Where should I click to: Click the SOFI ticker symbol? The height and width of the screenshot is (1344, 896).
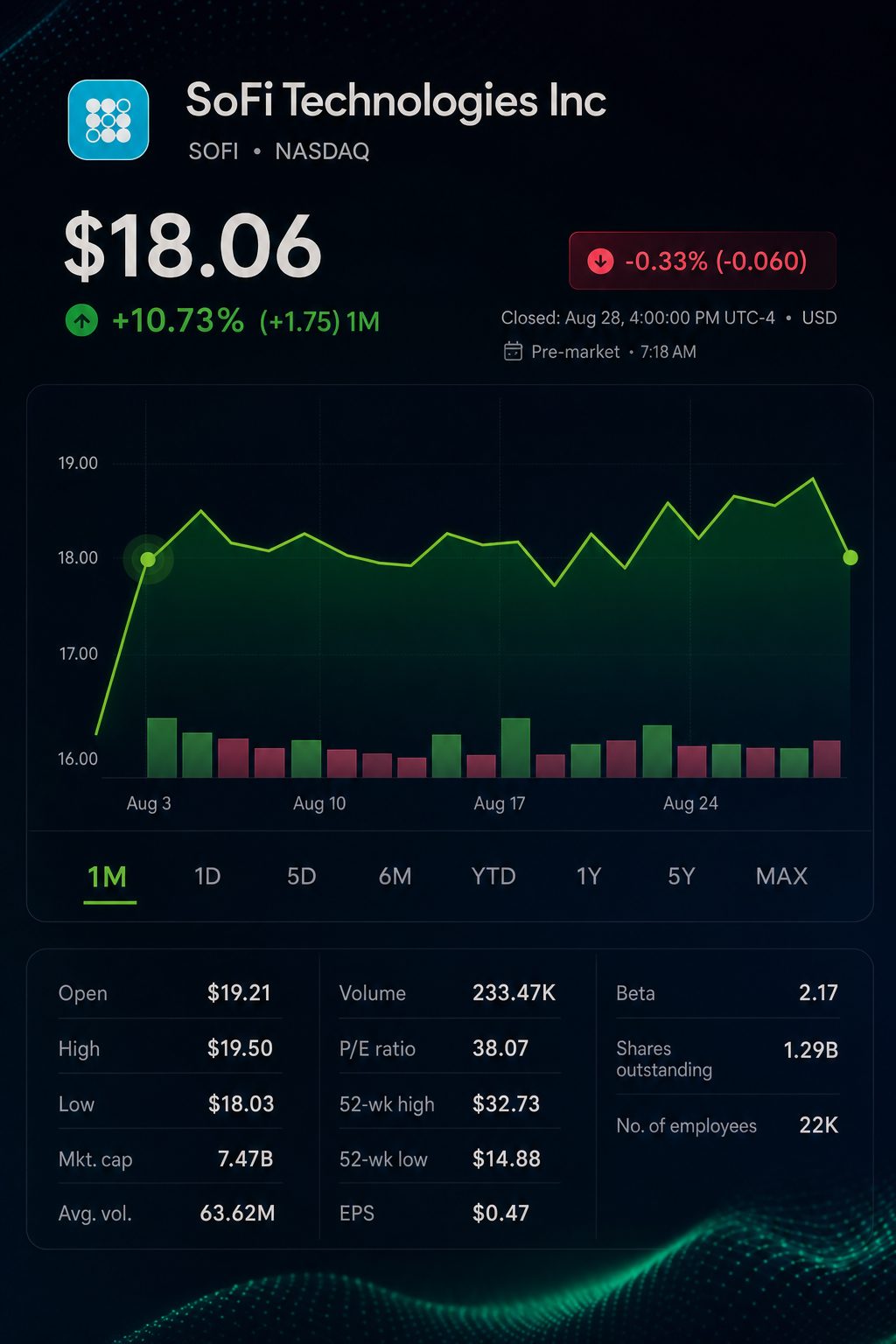[213, 151]
